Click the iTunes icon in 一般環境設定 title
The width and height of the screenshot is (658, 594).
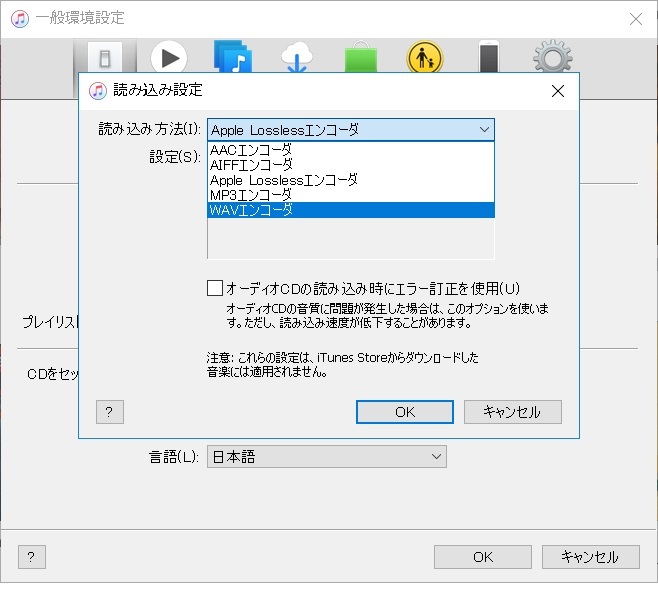[20, 18]
